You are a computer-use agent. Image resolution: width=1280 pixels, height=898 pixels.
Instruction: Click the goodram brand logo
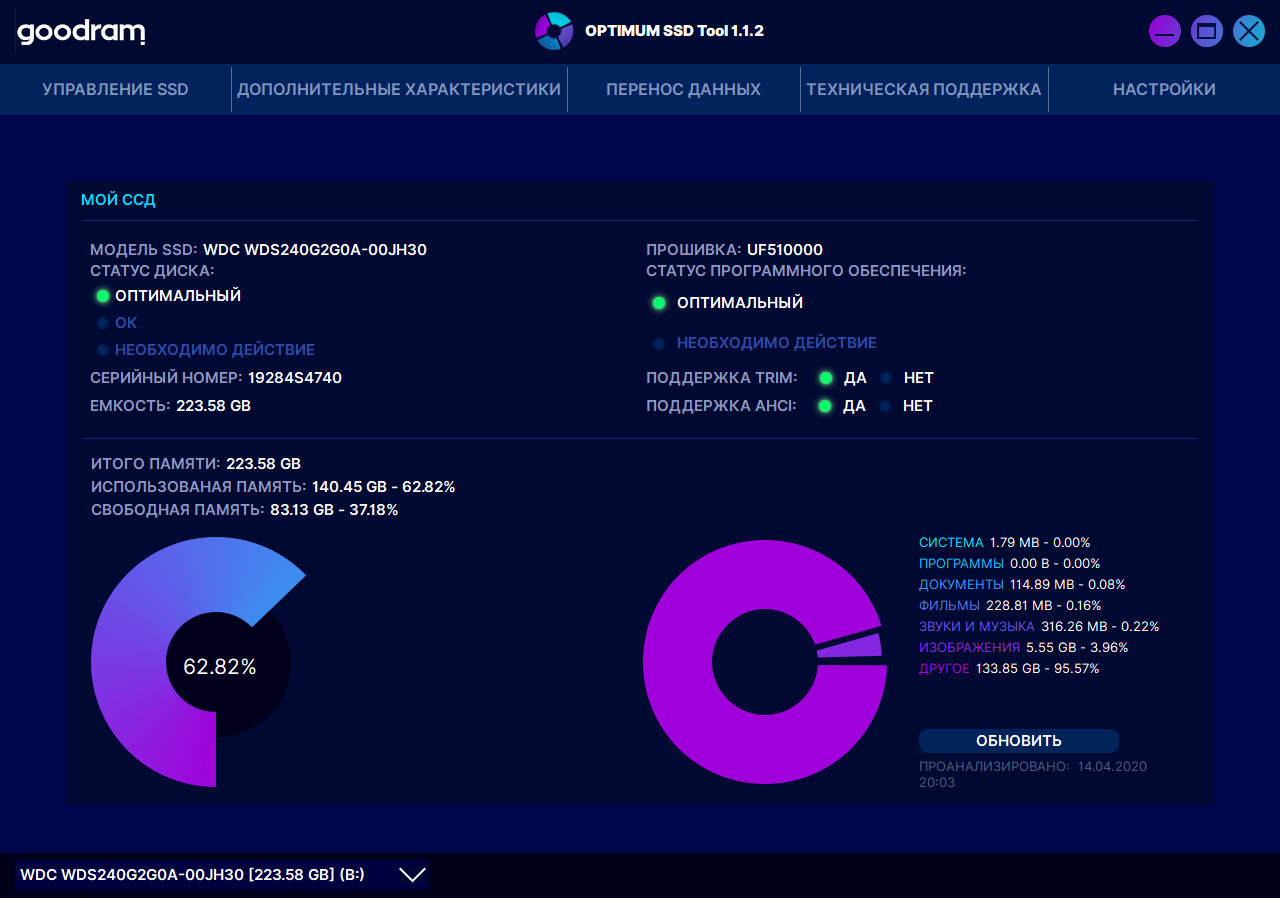(x=81, y=32)
